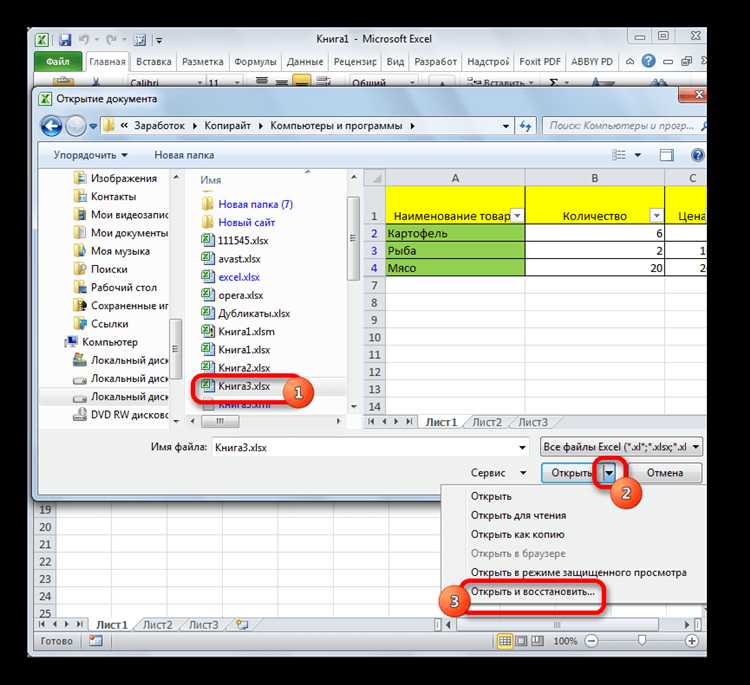
Task: Click the zoom slider handle in status bar
Action: pos(642,640)
